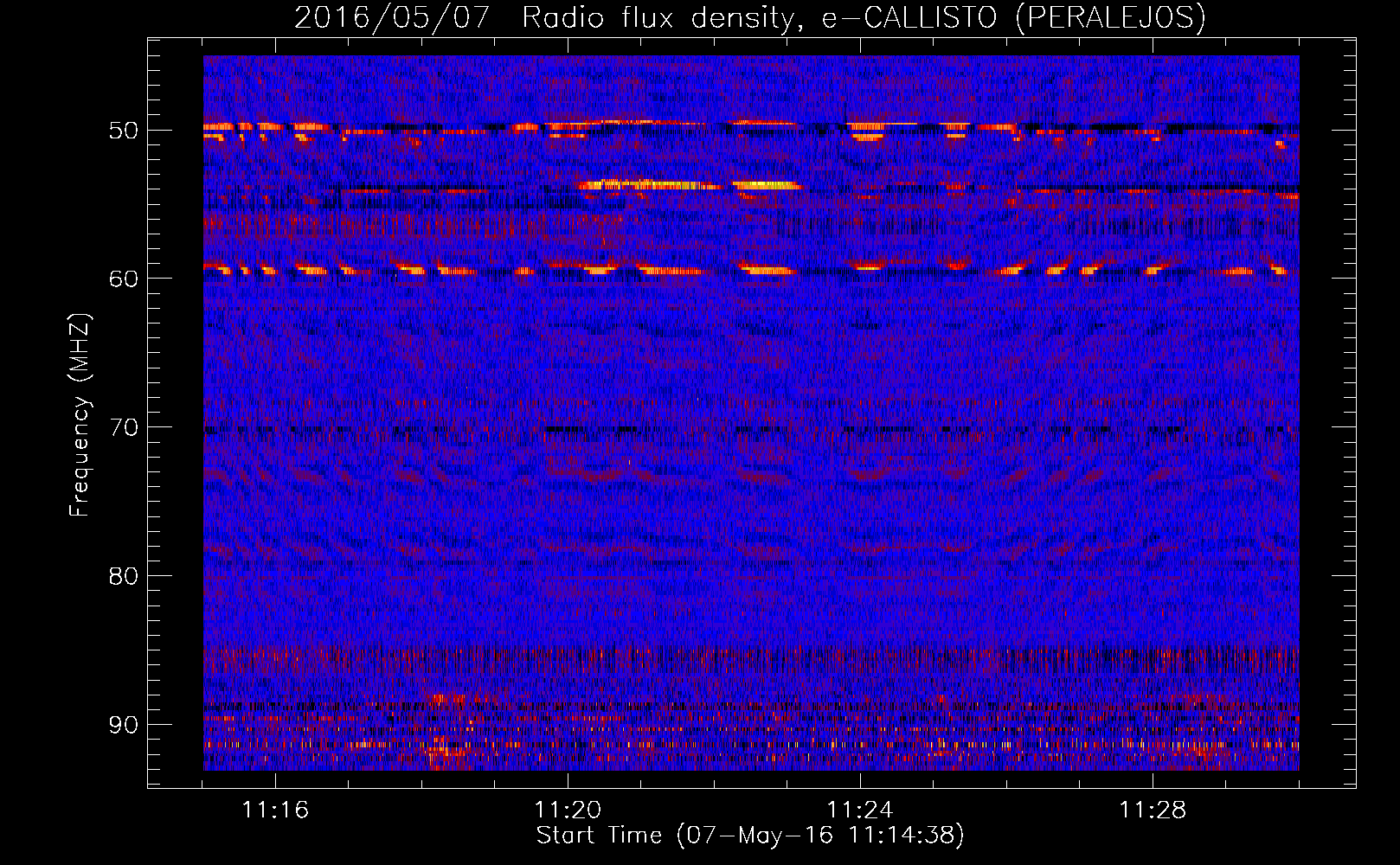The width and height of the screenshot is (1400, 865).
Task: Click the 11:24 time tick label
Action: [x=860, y=811]
